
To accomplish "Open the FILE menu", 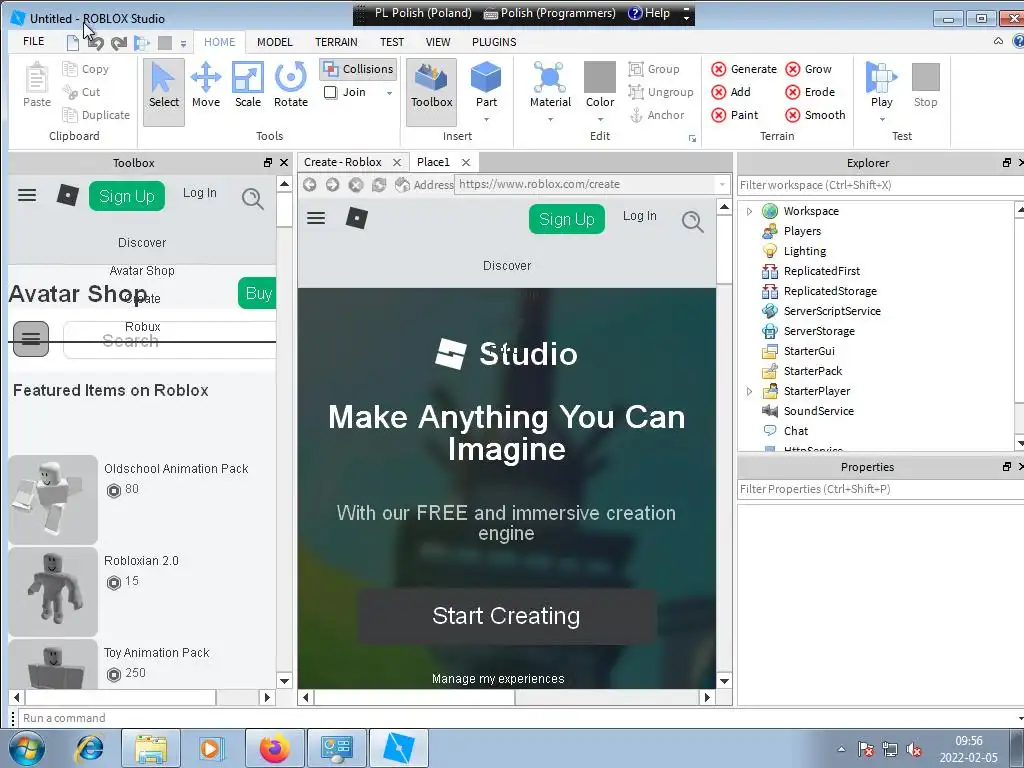I will [x=33, y=42].
